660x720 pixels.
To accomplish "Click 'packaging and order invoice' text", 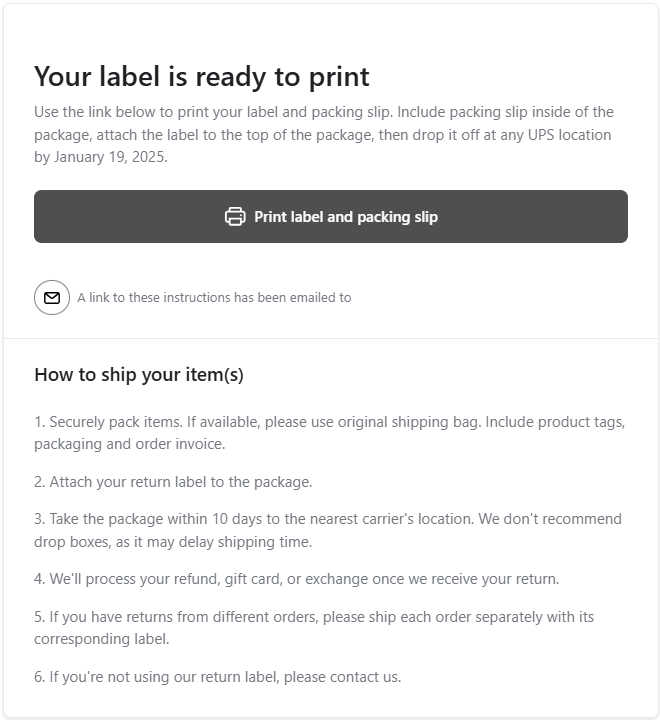I will click(130, 444).
